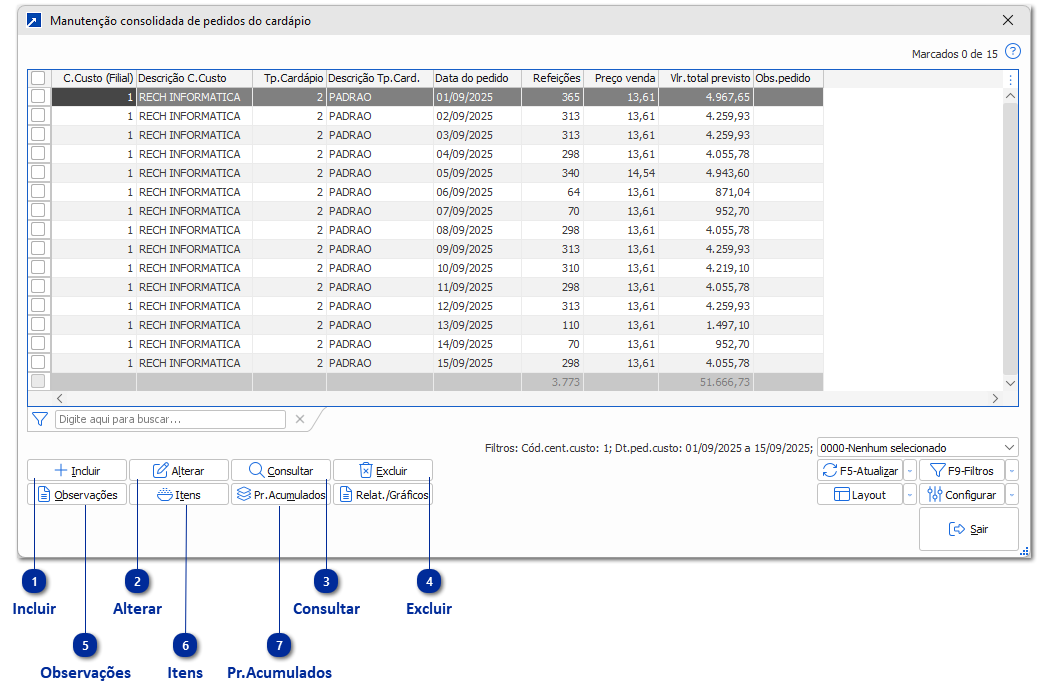Mark the checkbox for 15/09/2025 order
Image resolution: width=1040 pixels, height=699 pixels.
(x=38, y=363)
